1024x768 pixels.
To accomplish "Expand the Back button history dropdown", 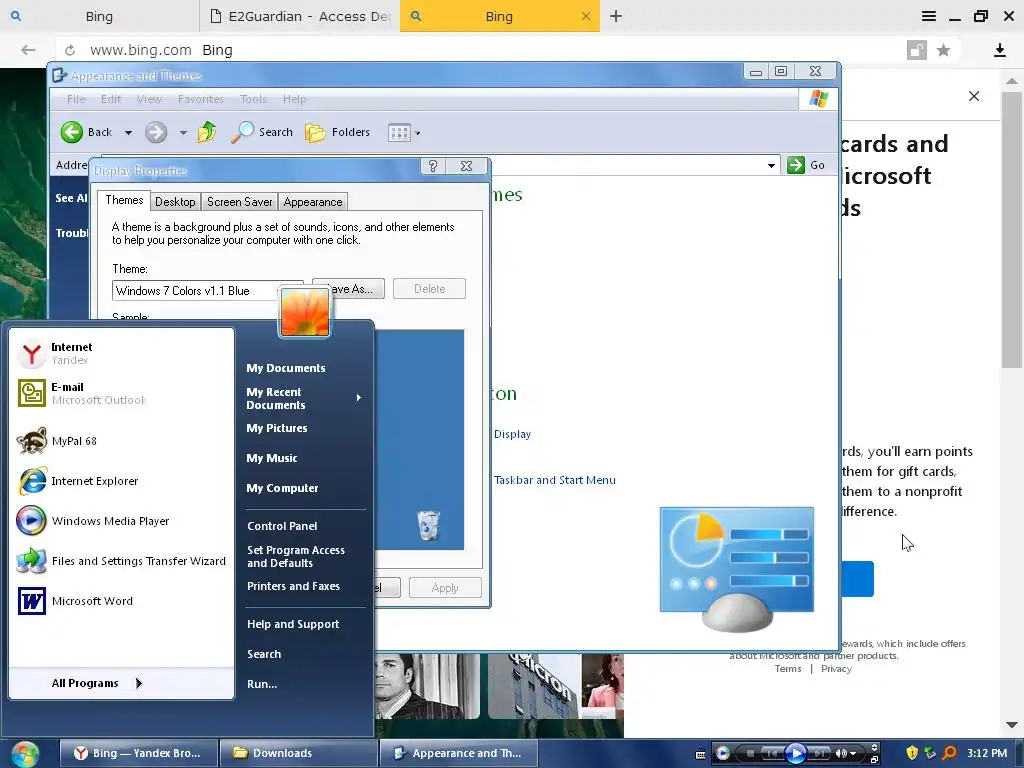I will point(128,133).
